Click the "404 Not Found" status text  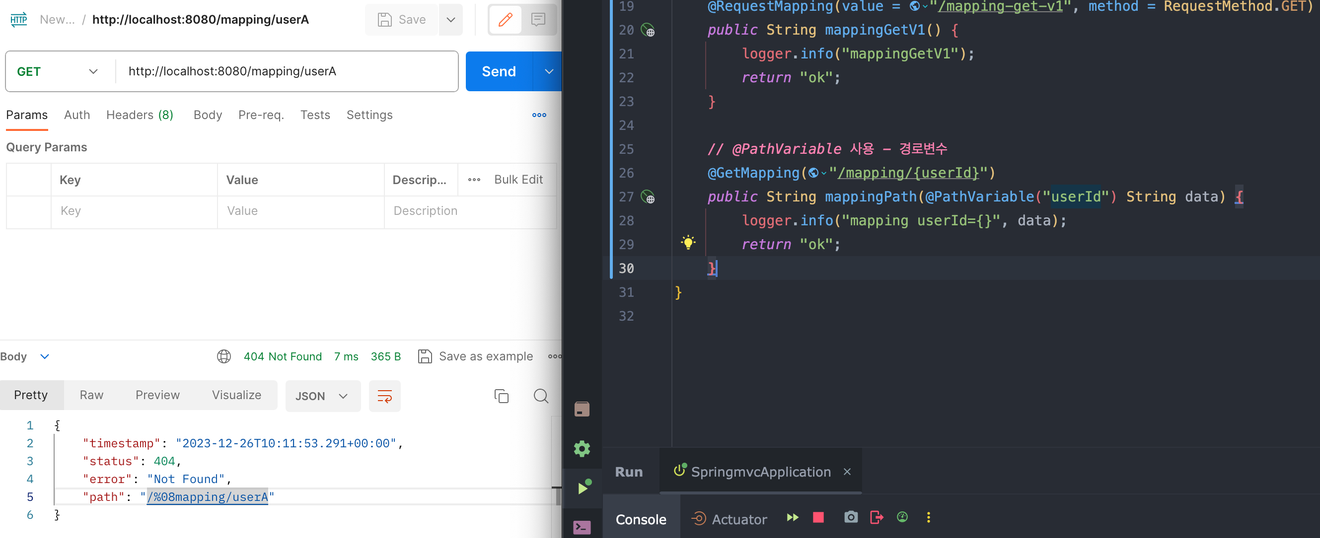(283, 356)
